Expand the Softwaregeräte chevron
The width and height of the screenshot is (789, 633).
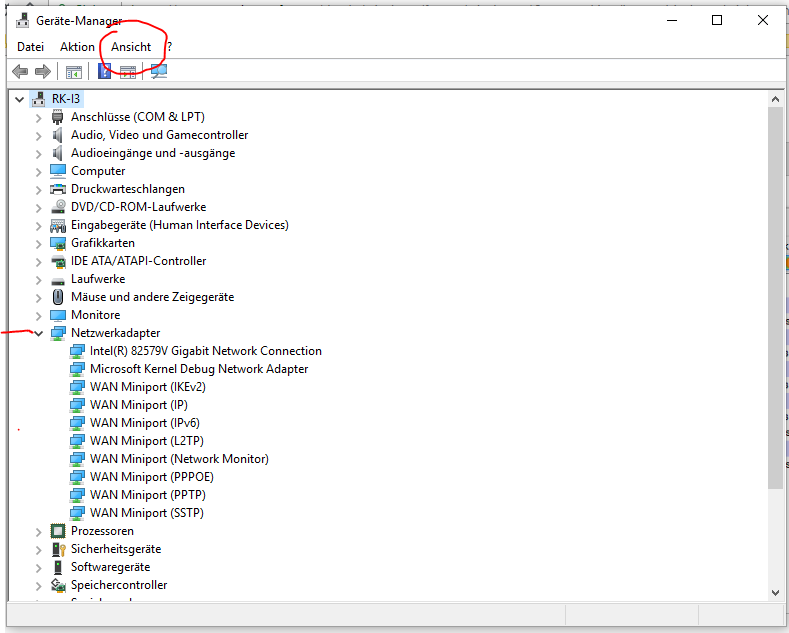click(x=39, y=569)
